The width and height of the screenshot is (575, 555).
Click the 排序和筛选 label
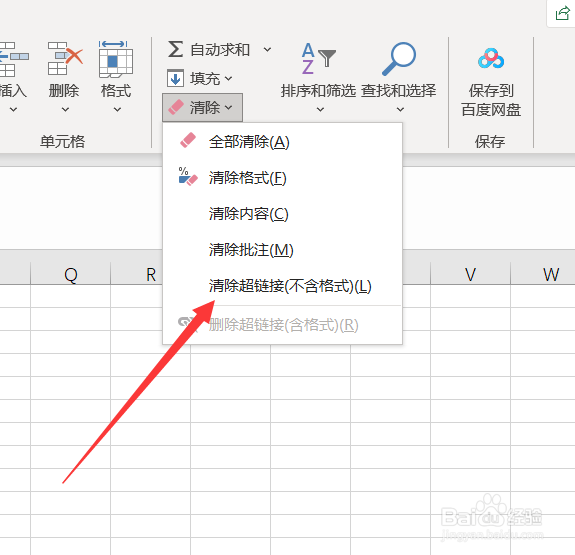tap(318, 91)
